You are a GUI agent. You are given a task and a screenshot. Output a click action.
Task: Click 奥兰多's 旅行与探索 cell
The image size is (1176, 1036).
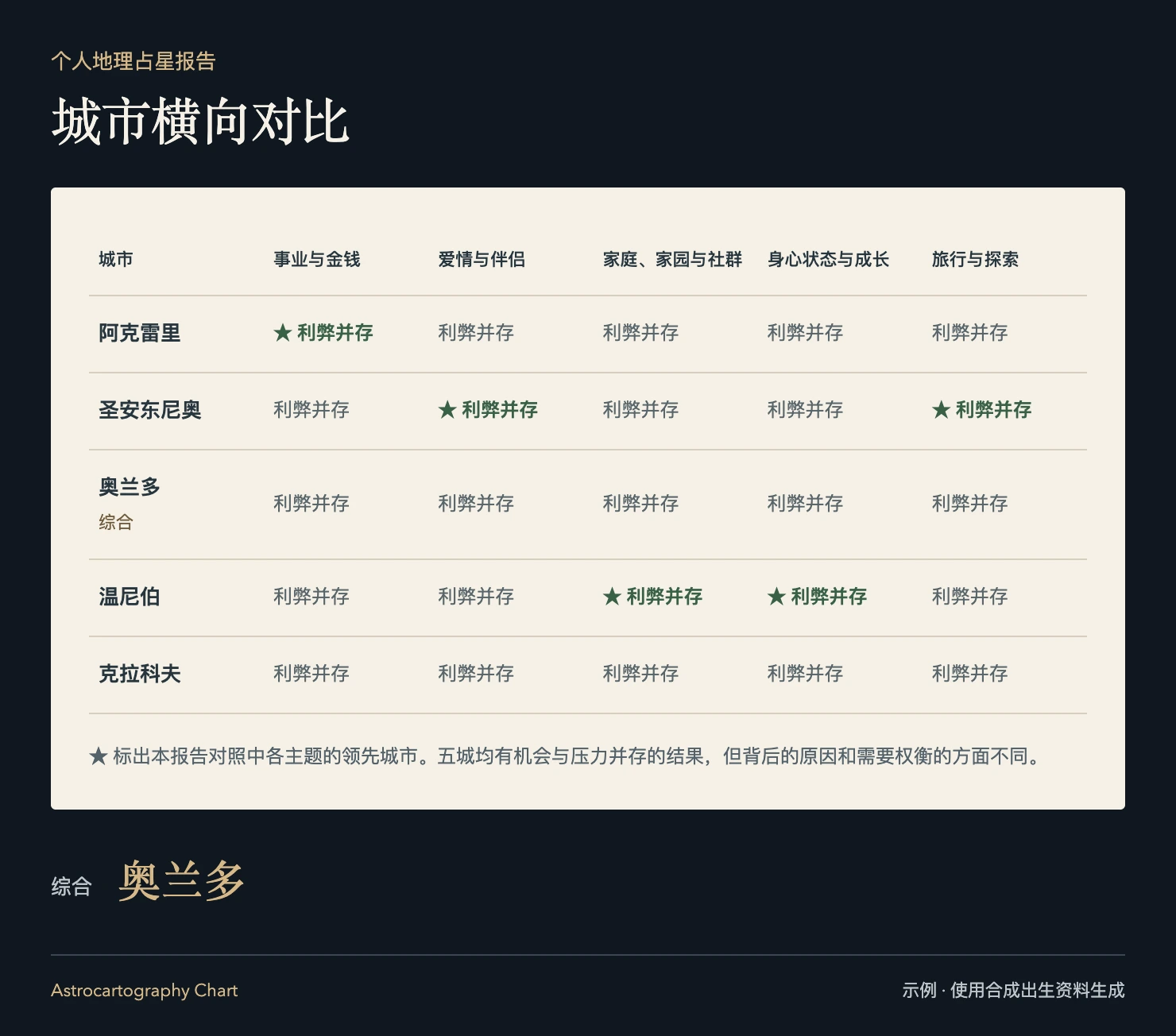[969, 504]
